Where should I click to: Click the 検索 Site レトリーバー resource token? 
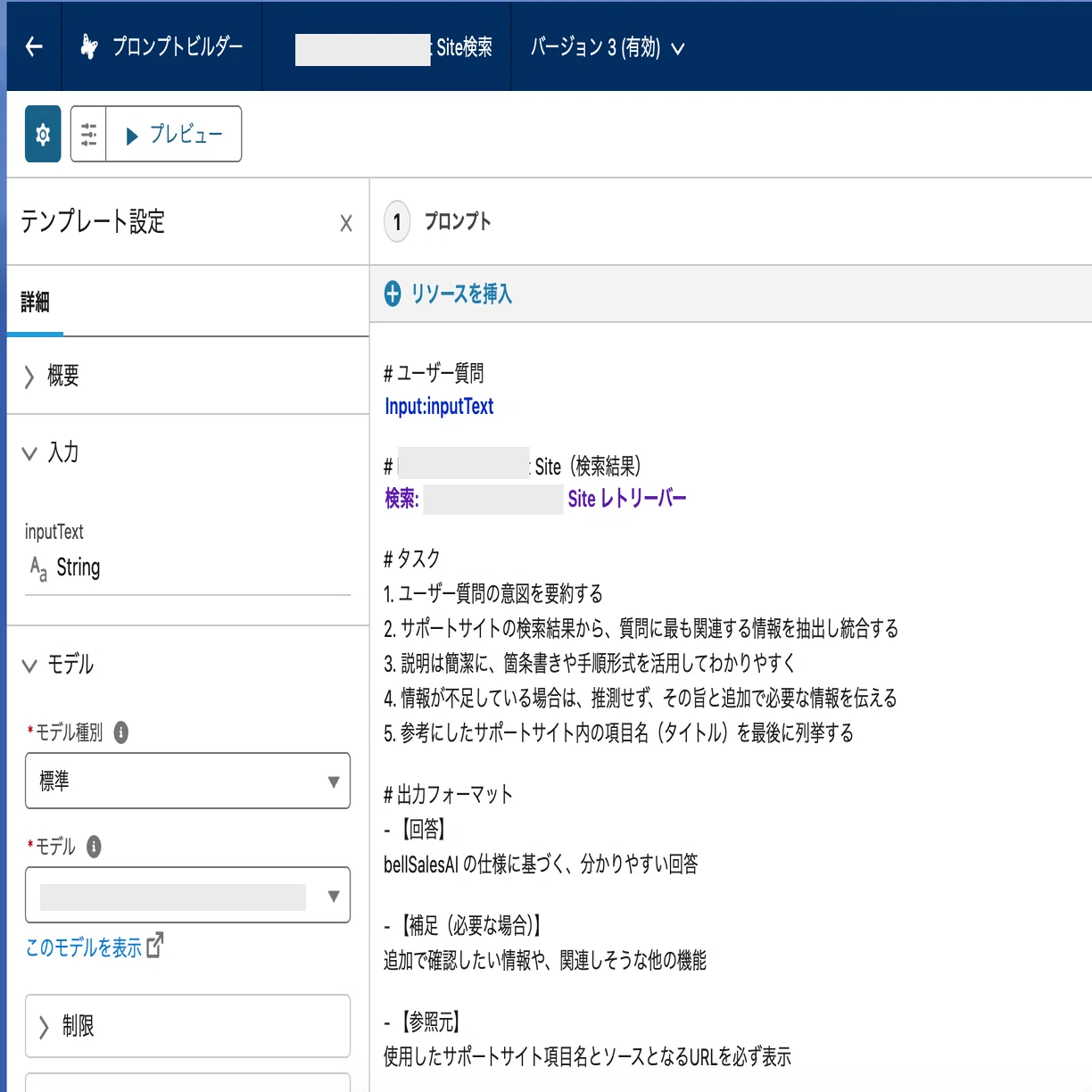(x=535, y=499)
